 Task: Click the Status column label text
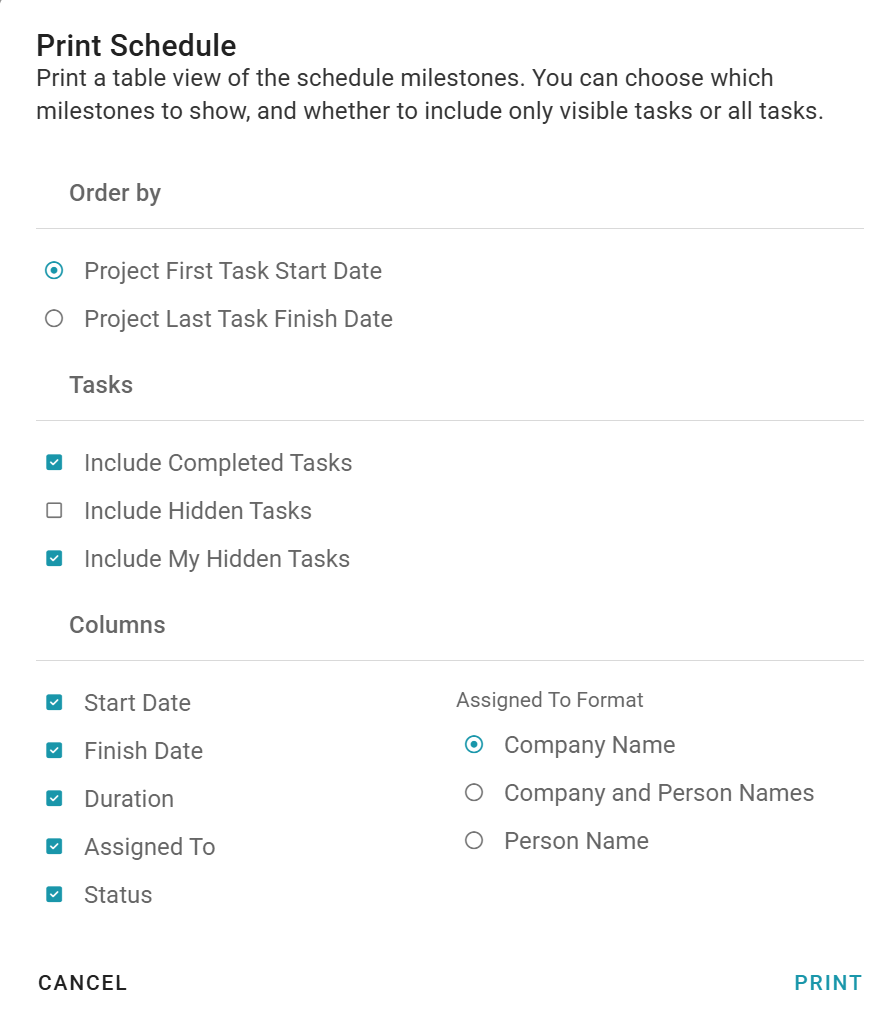pyautogui.click(x=118, y=895)
